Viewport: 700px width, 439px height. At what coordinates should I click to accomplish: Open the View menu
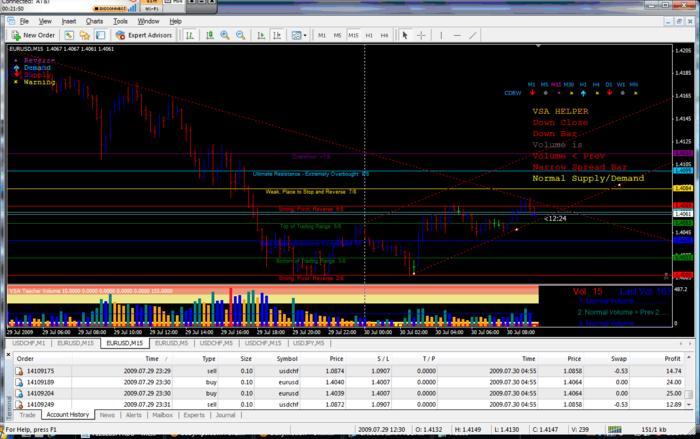[45, 21]
